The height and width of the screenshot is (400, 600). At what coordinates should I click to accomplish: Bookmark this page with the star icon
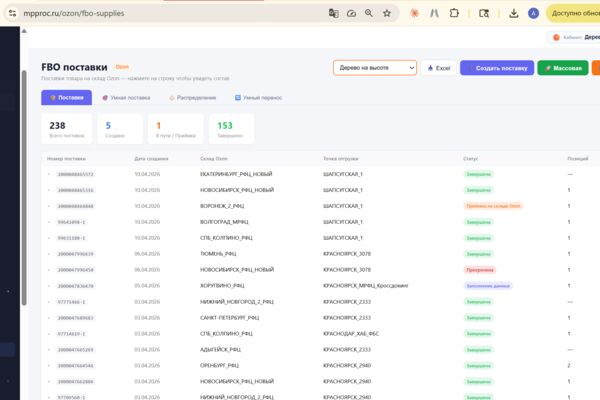point(387,13)
